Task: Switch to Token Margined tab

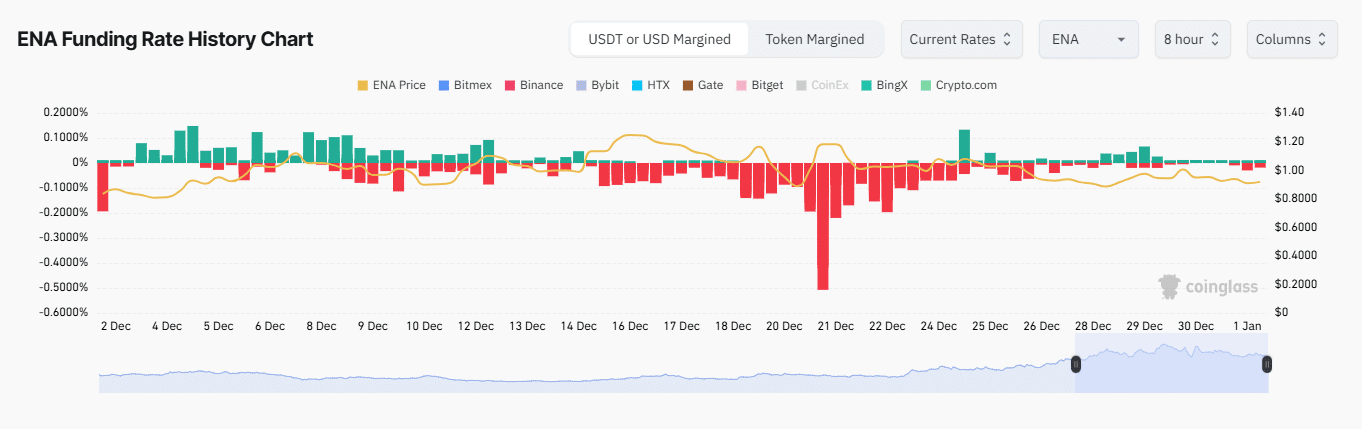Action: (x=815, y=39)
